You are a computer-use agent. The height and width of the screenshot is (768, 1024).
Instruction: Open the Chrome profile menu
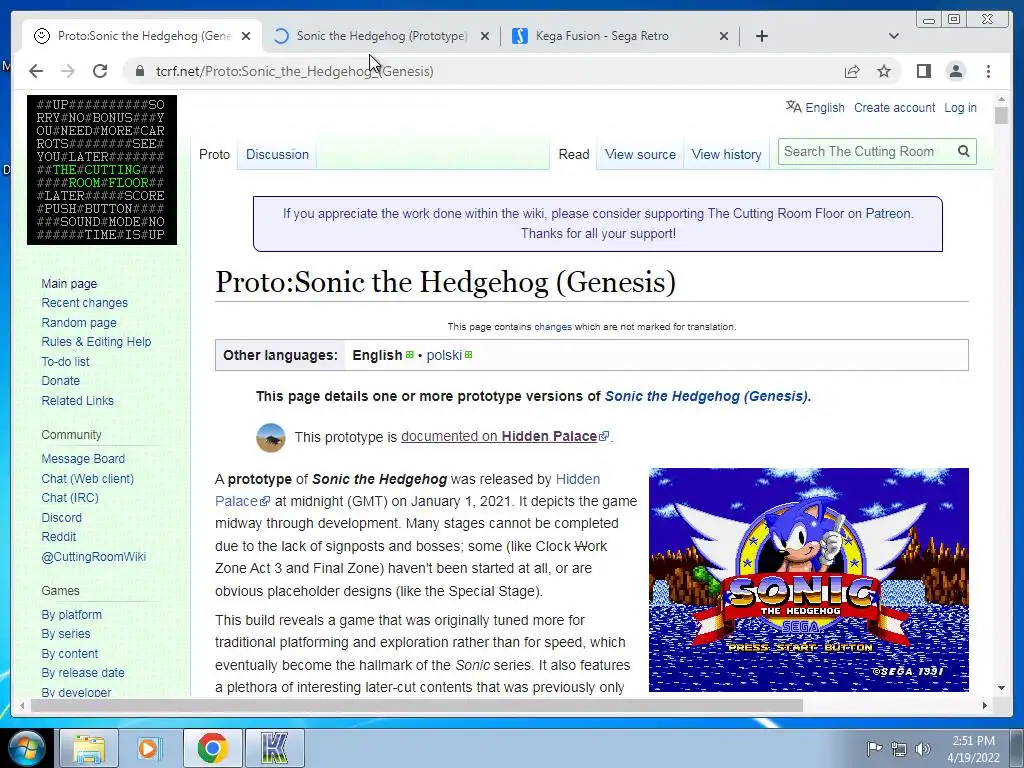point(955,71)
